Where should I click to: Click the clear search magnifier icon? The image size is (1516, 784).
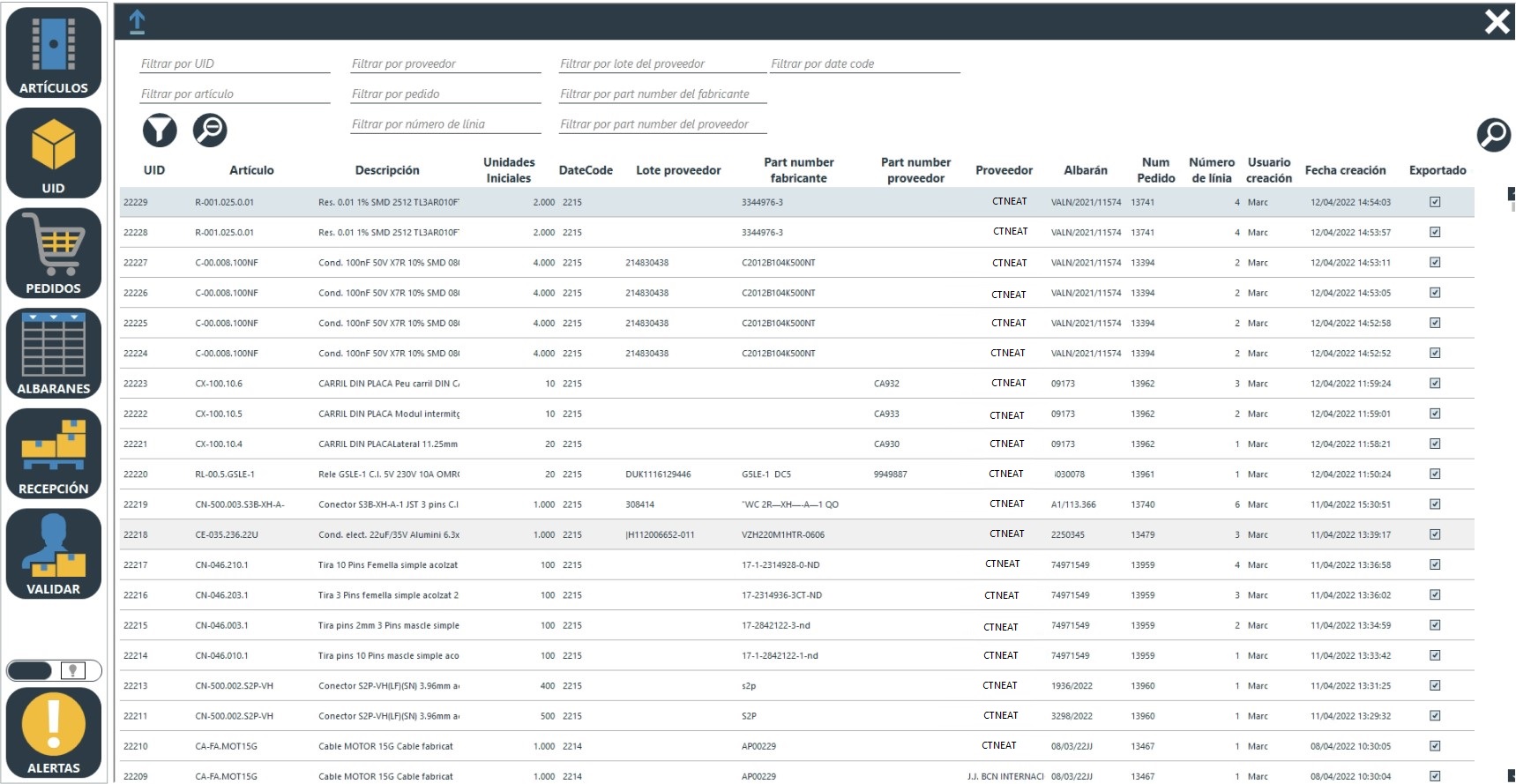210,131
